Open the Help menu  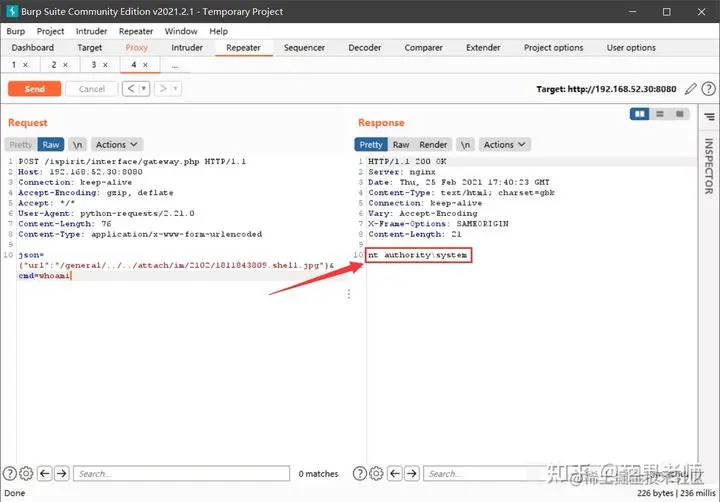(219, 31)
